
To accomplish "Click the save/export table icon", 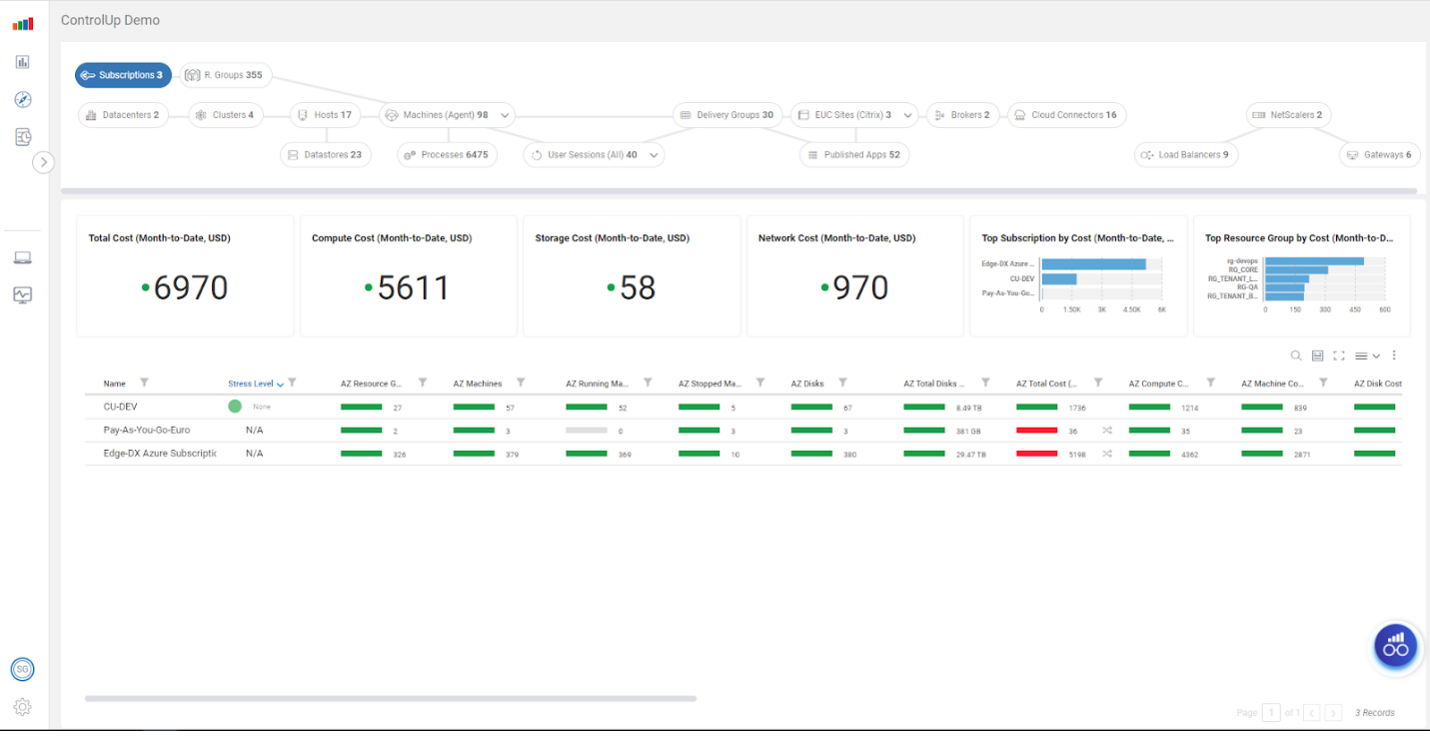I will [1317, 356].
